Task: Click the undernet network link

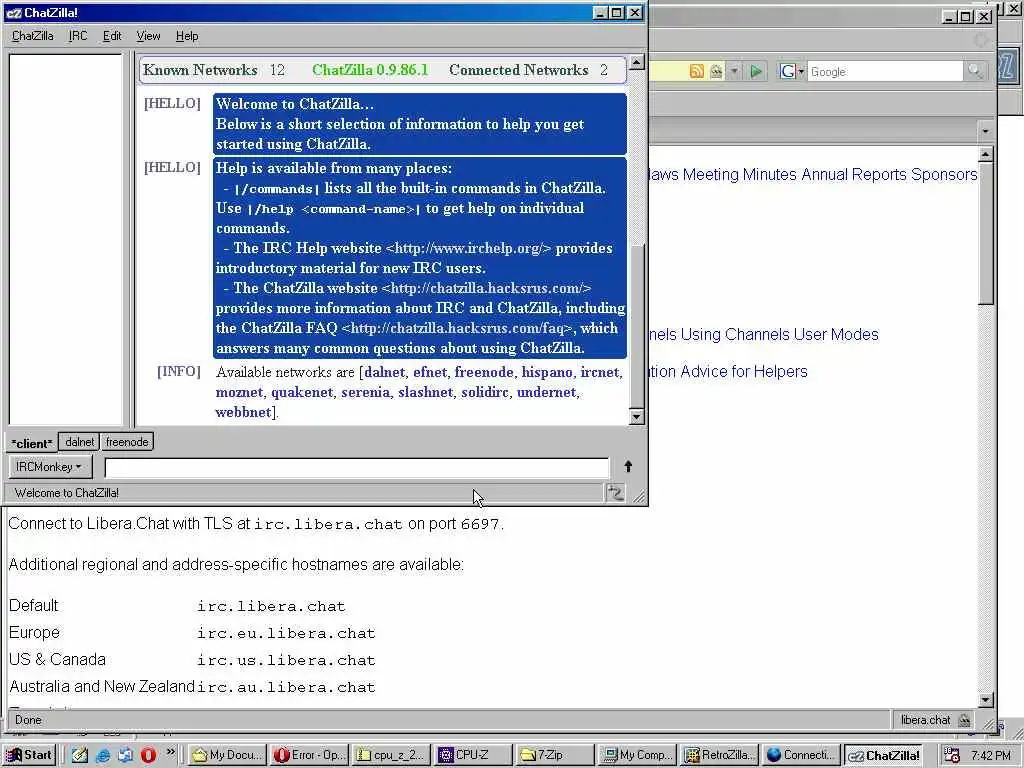Action: tap(547, 392)
